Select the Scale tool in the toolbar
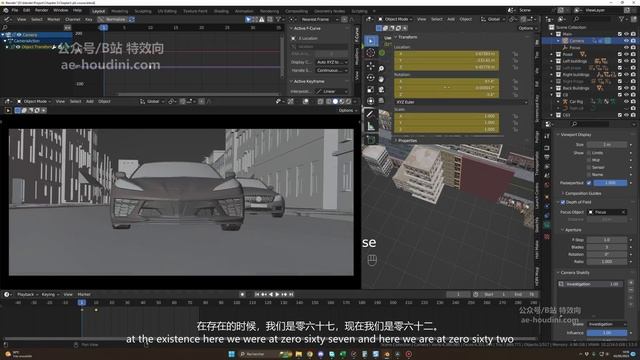Screen dimensions: 640x360 click(371, 89)
